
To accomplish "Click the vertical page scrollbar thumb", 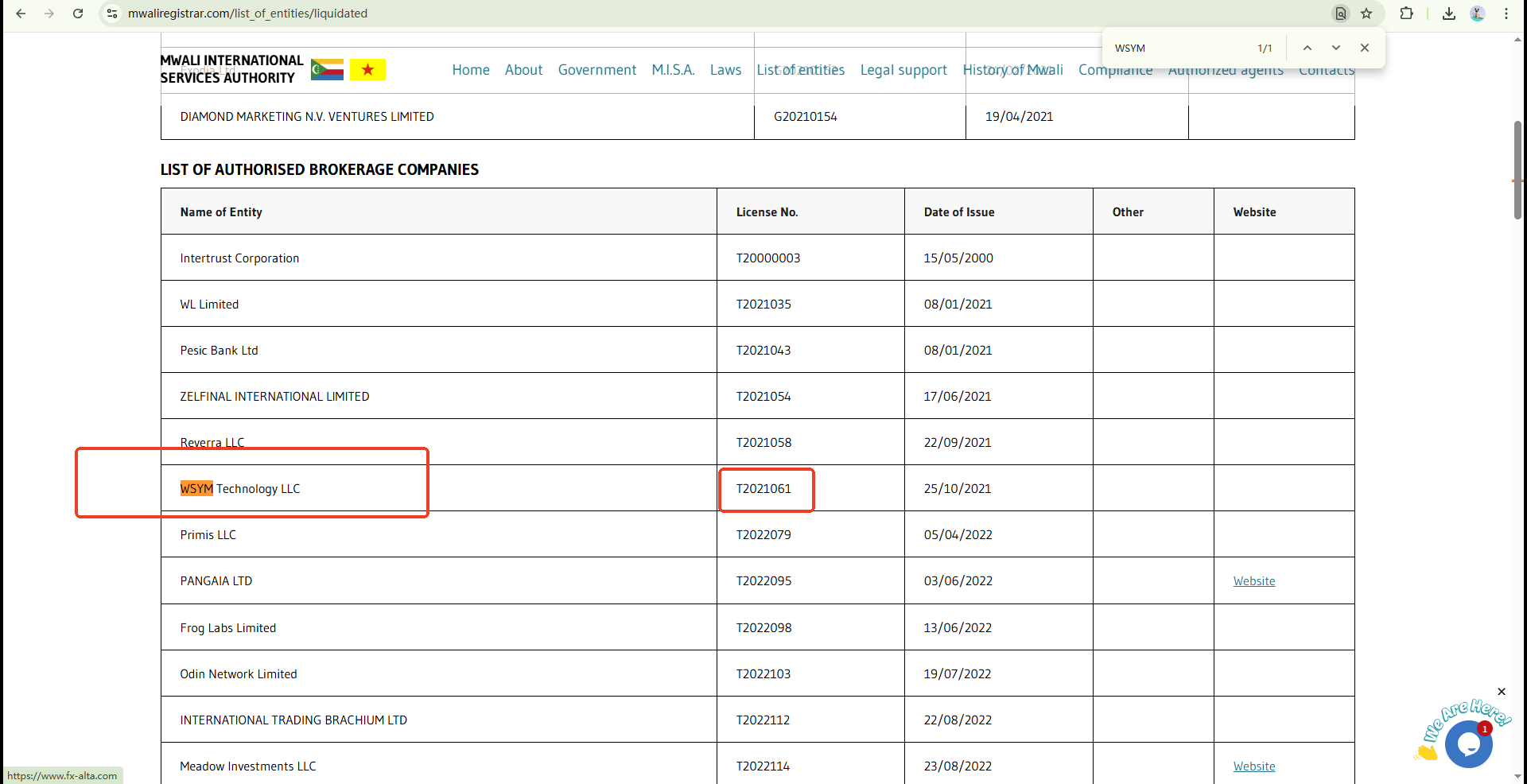I will [1517, 170].
